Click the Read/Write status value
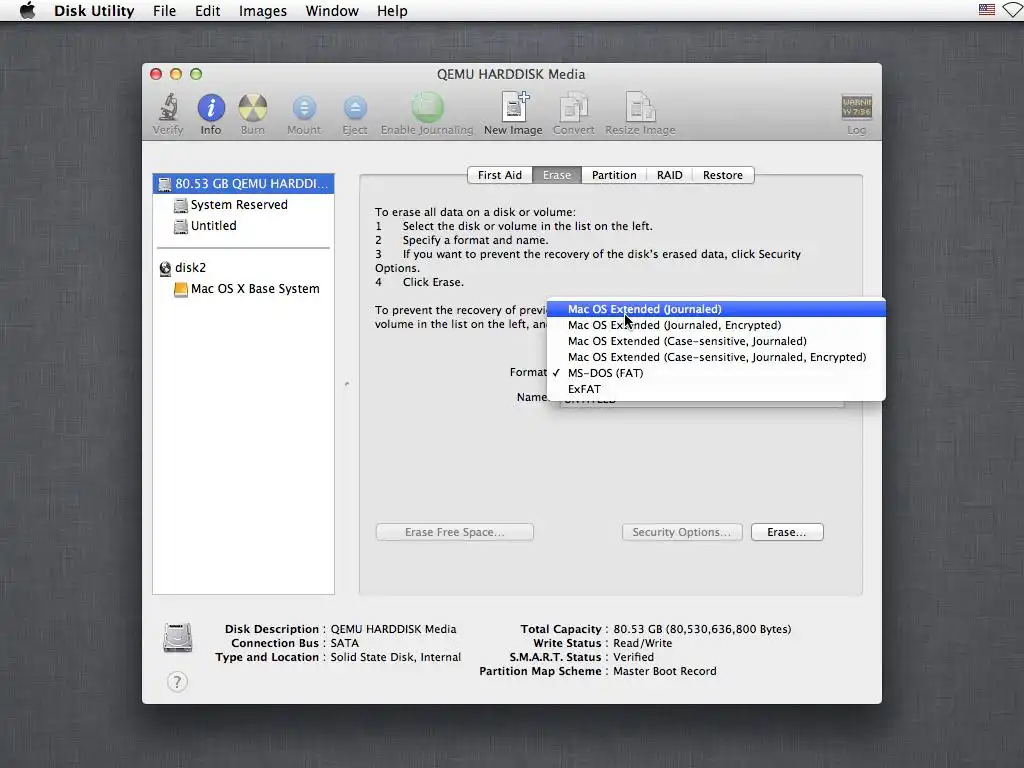Screen dimensions: 1024x768 [x=643, y=643]
